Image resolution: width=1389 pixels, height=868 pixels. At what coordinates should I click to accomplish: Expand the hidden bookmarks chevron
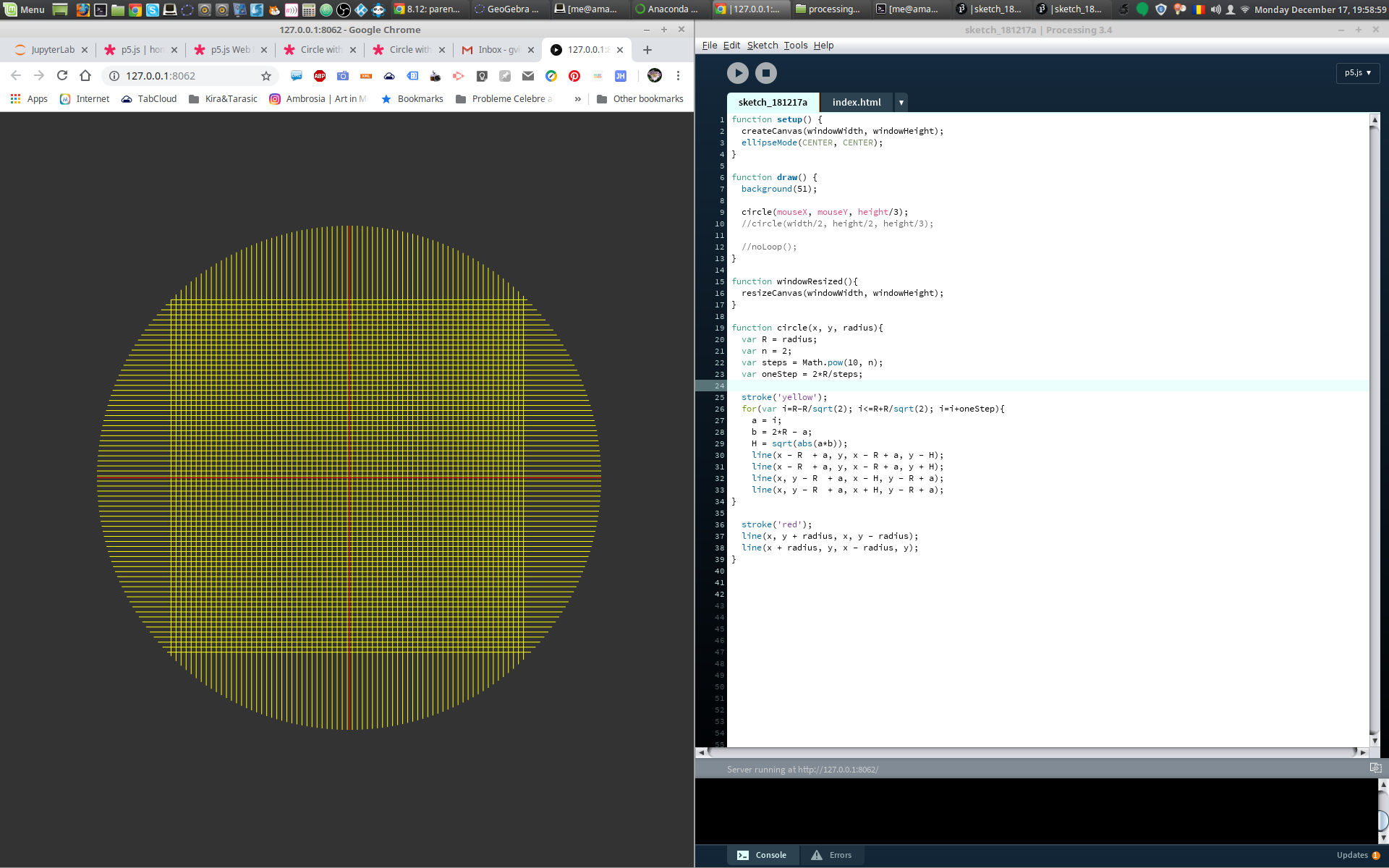click(x=577, y=99)
